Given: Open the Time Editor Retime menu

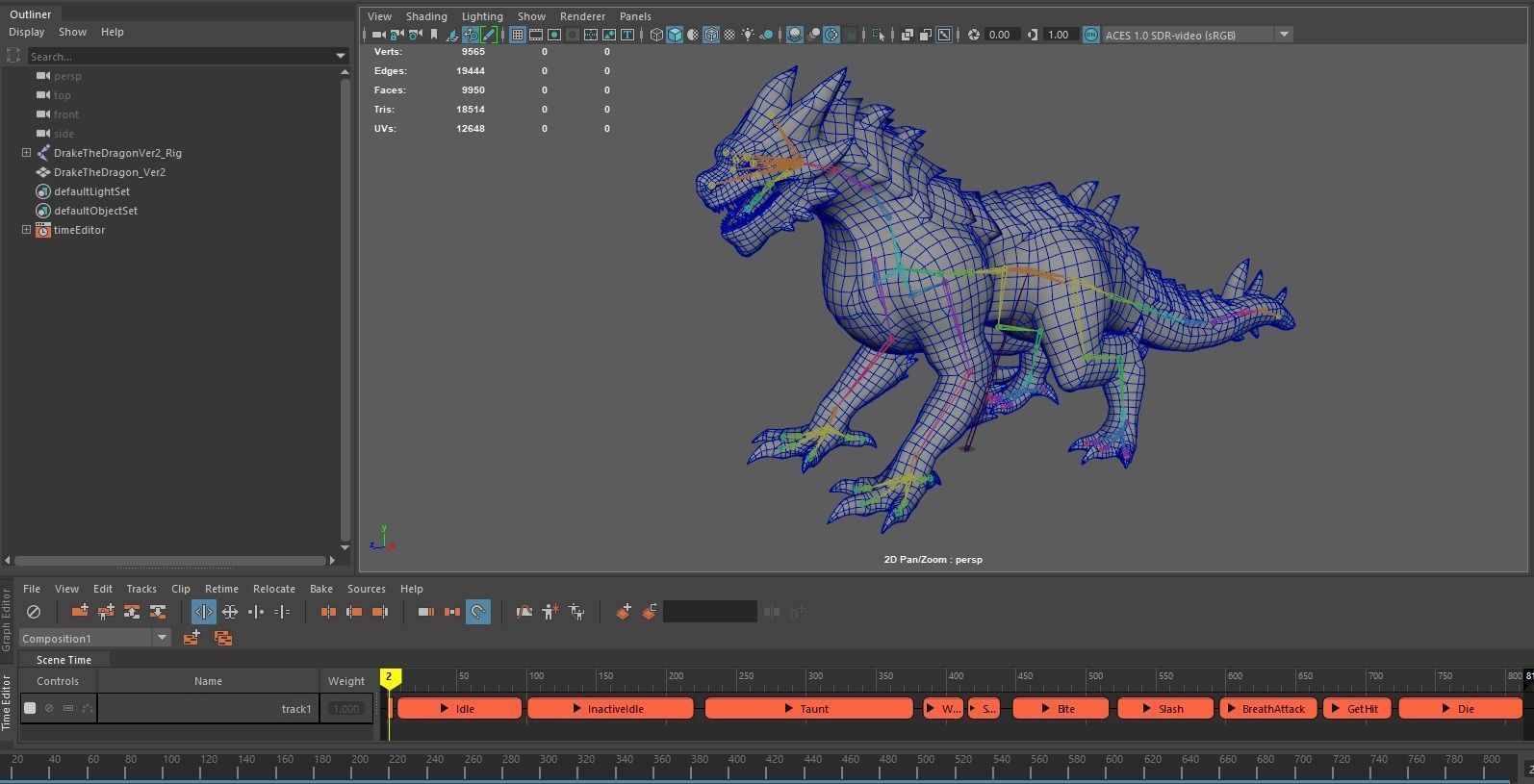Looking at the screenshot, I should [x=221, y=589].
